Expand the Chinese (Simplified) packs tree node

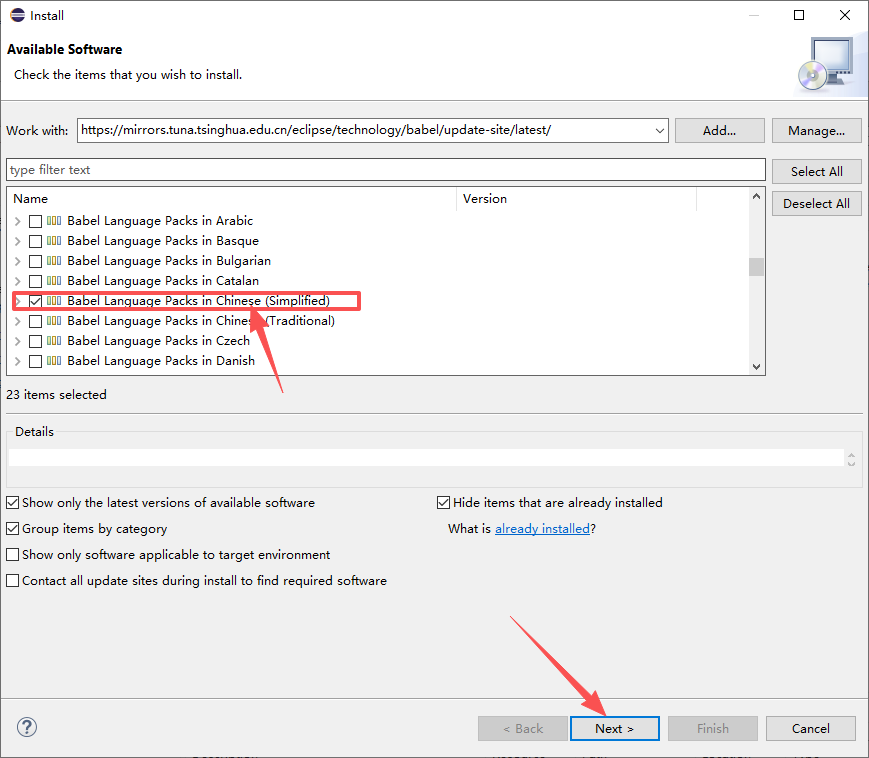click(18, 301)
